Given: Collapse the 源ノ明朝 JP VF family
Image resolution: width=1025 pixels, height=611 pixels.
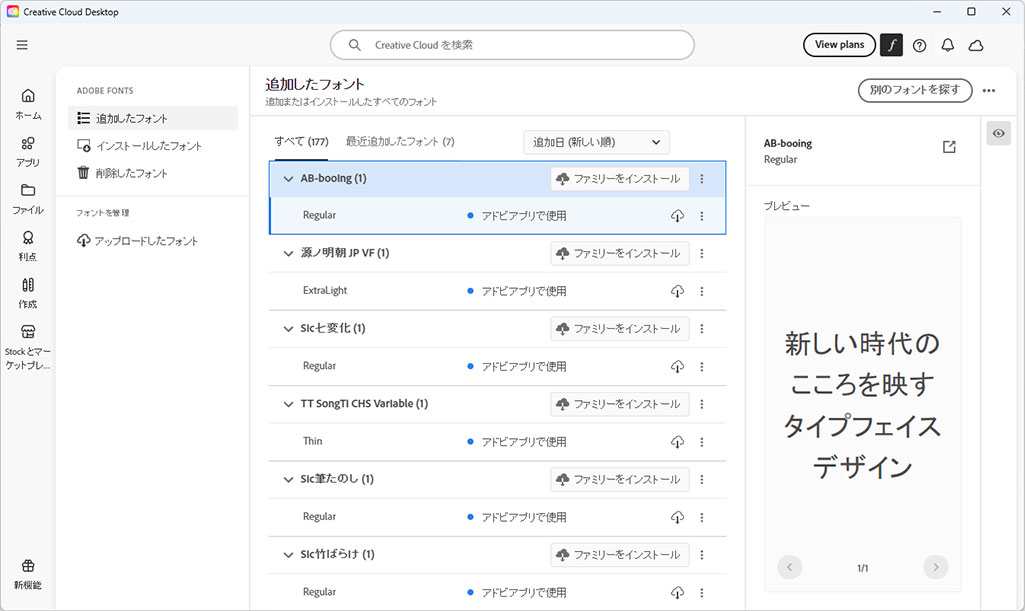Looking at the screenshot, I should coord(288,254).
